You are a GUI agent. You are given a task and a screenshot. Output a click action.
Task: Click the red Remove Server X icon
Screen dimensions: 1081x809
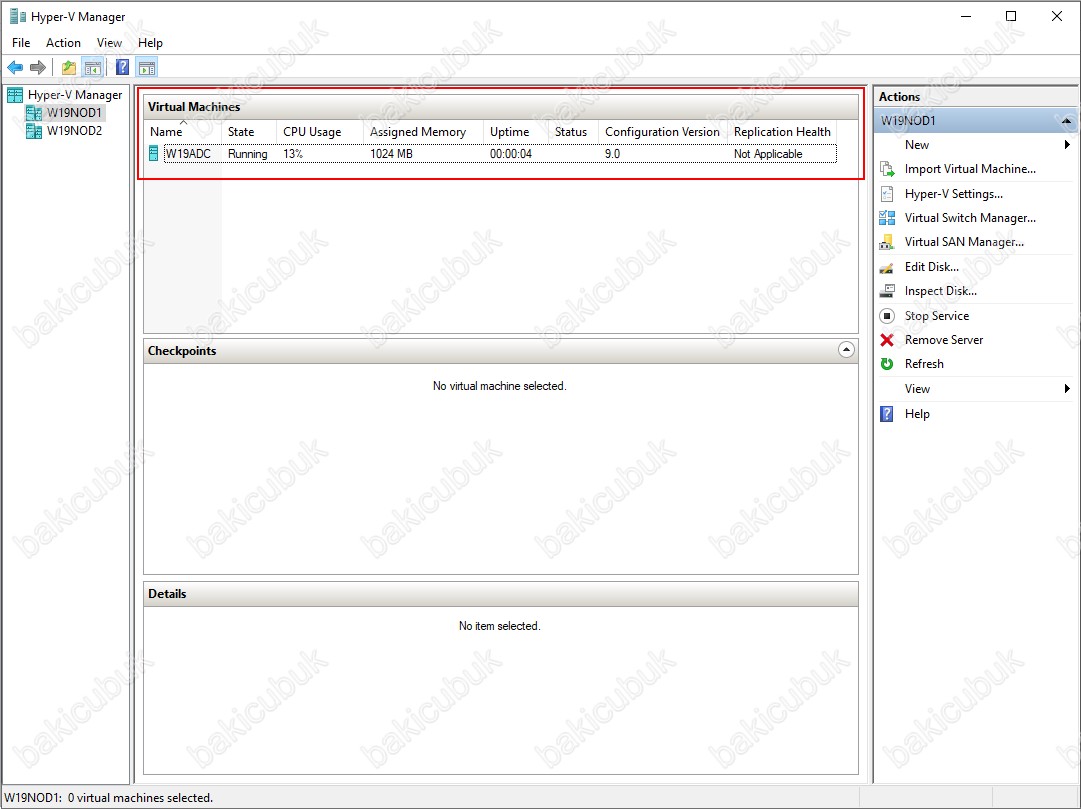click(x=887, y=340)
